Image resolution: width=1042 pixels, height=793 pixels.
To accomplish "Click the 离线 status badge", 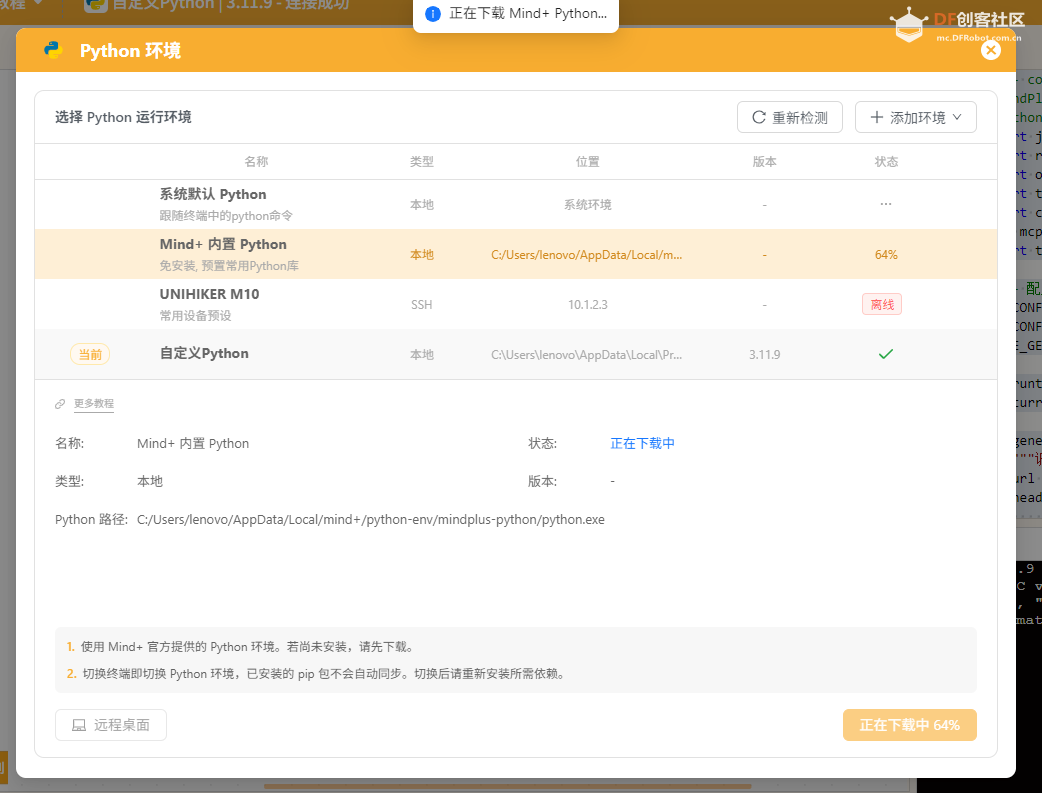I will 882,304.
